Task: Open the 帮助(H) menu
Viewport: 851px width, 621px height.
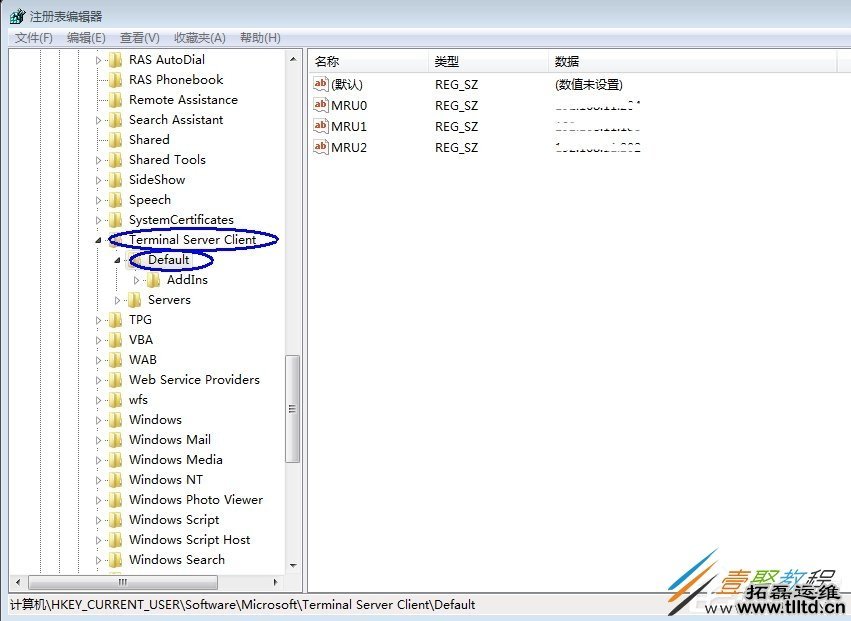Action: 259,37
